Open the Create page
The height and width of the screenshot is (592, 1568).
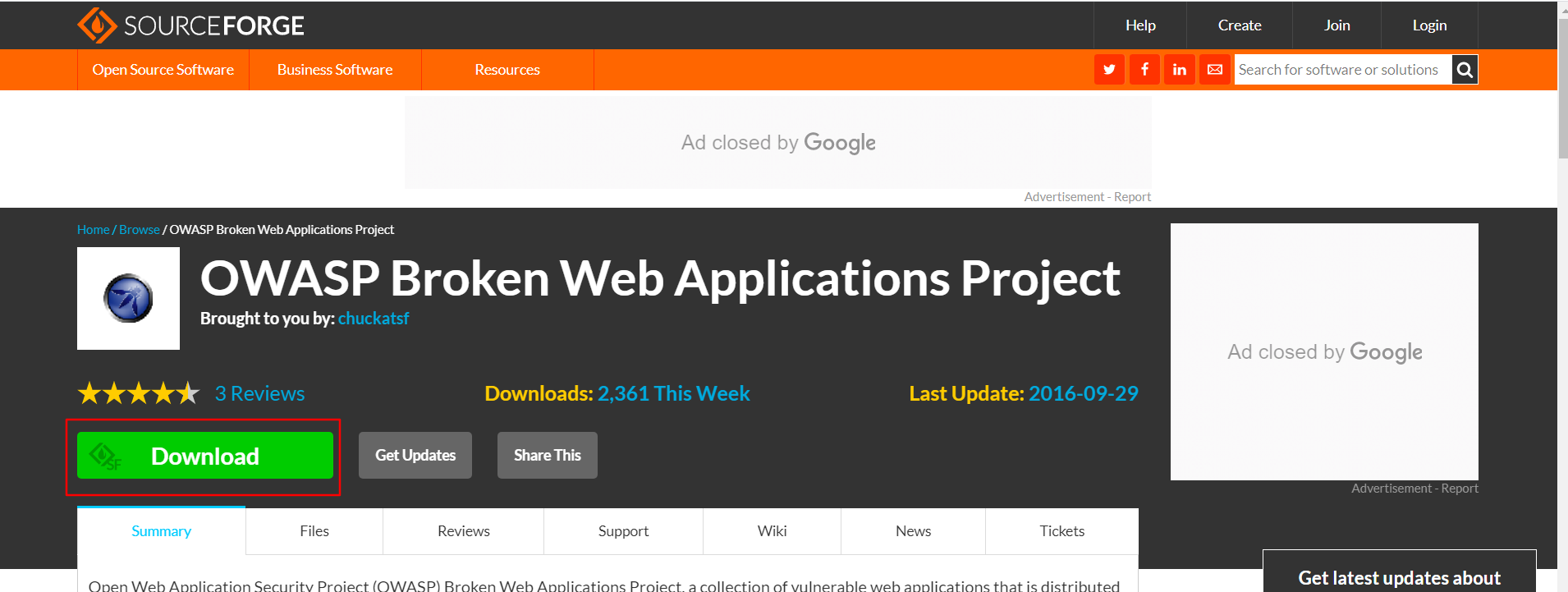(x=1240, y=25)
